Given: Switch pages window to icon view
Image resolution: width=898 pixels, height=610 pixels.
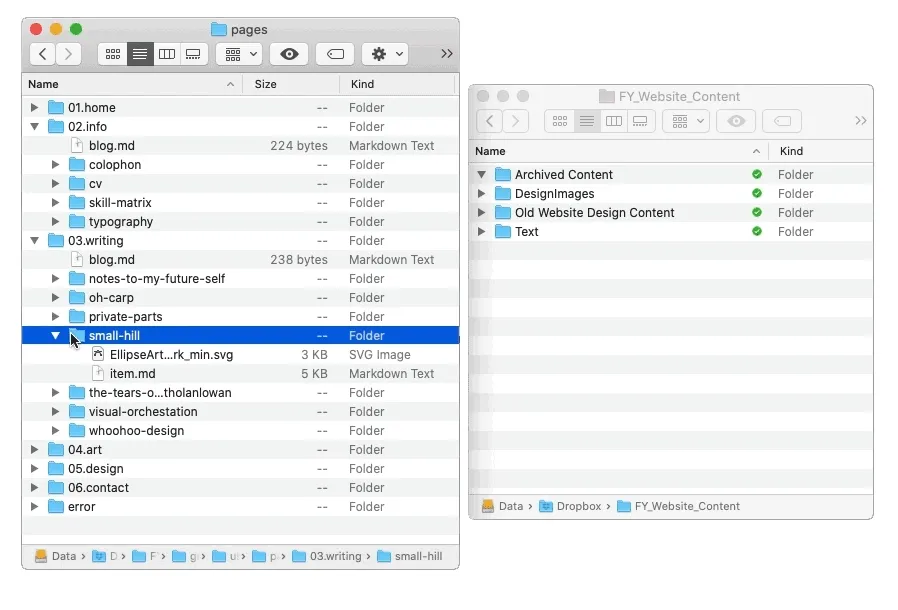Looking at the screenshot, I should (113, 54).
